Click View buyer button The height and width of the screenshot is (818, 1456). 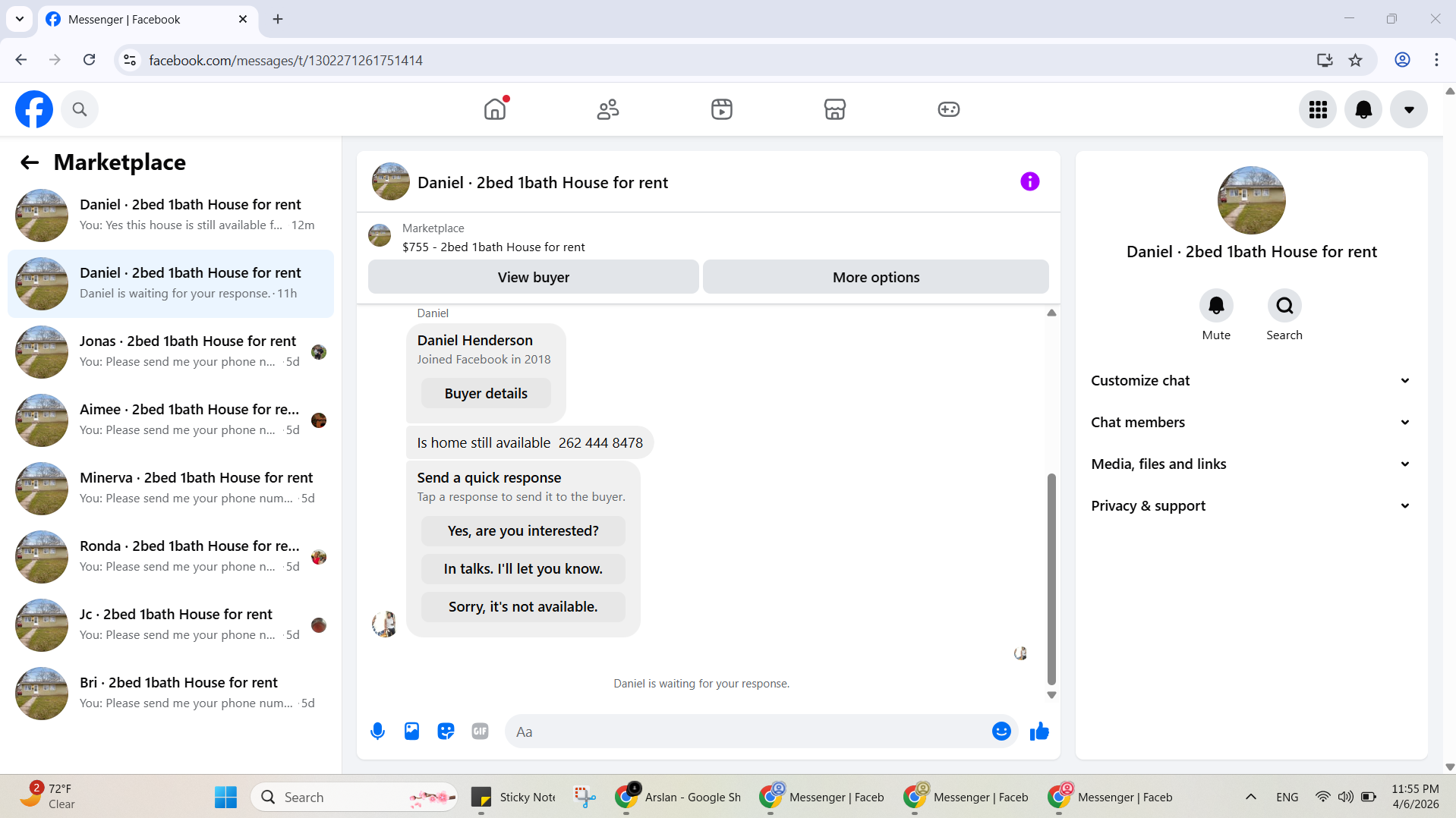point(533,277)
